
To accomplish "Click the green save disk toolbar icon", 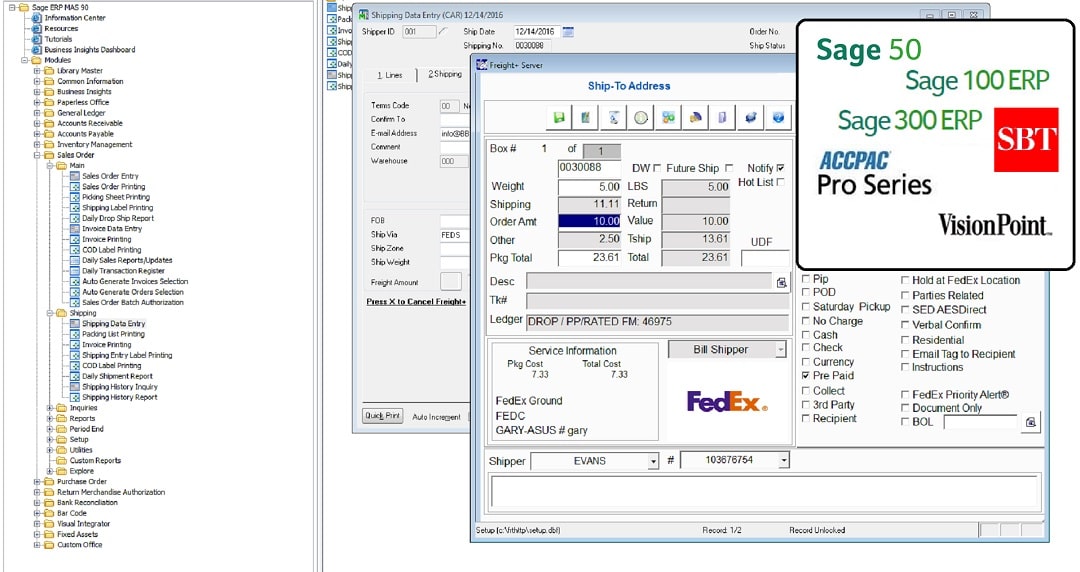I will pyautogui.click(x=559, y=118).
